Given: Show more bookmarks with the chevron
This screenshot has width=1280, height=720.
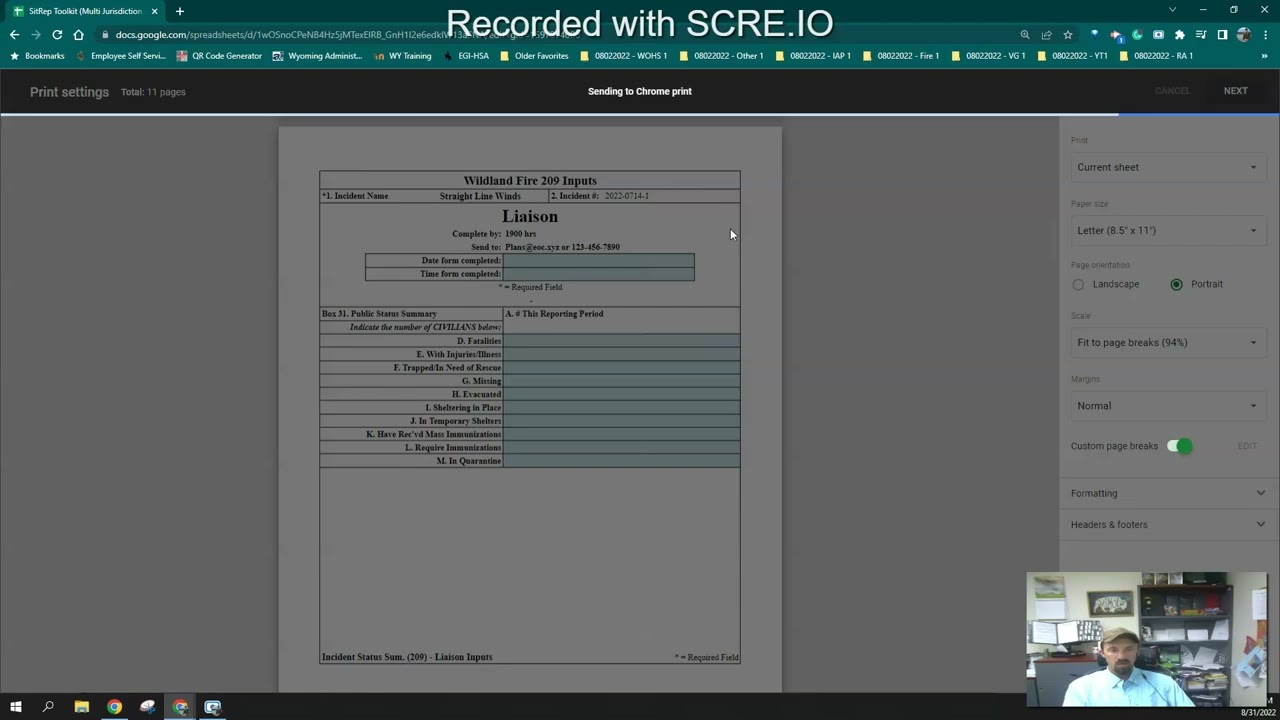Looking at the screenshot, I should [1264, 56].
